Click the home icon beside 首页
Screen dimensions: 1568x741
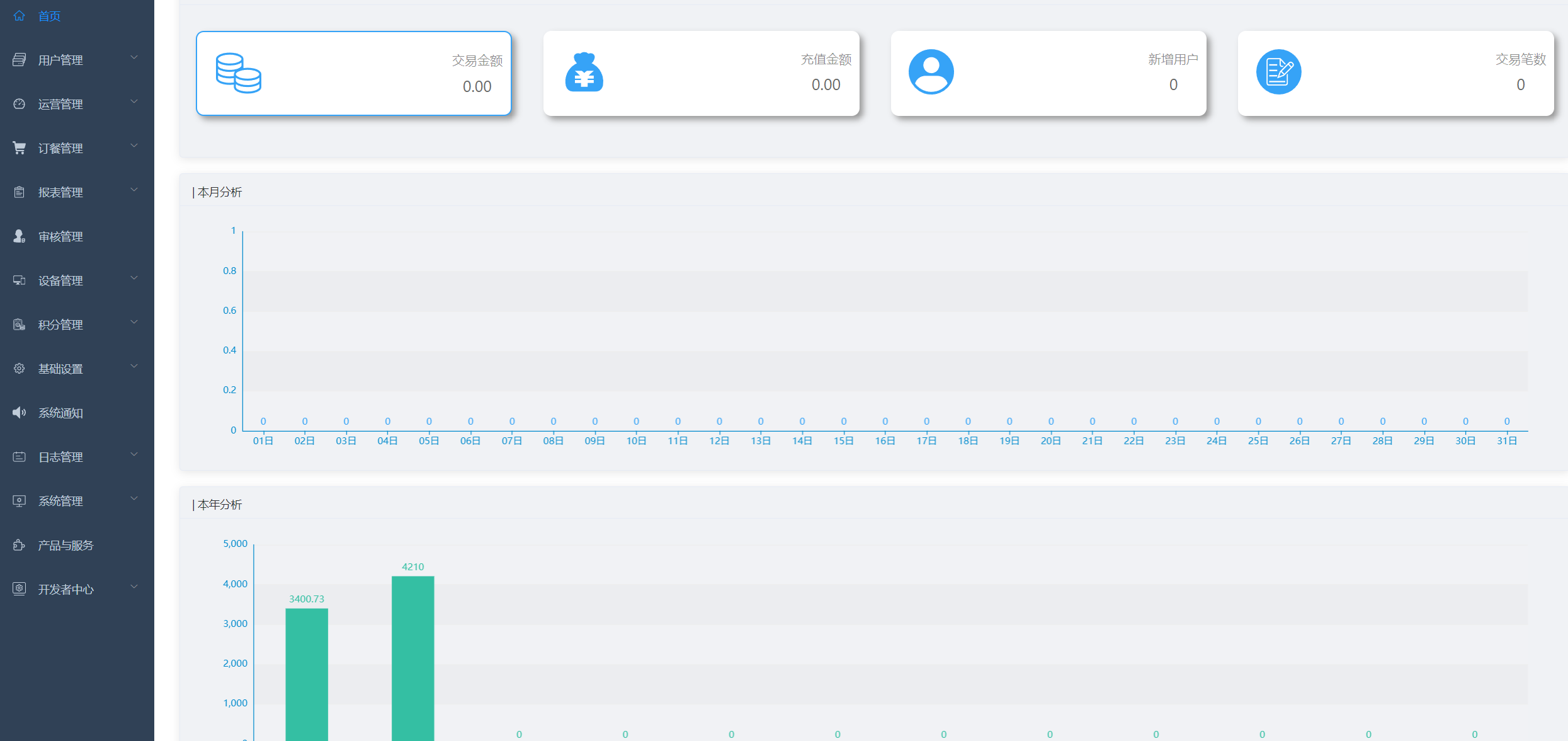19,16
